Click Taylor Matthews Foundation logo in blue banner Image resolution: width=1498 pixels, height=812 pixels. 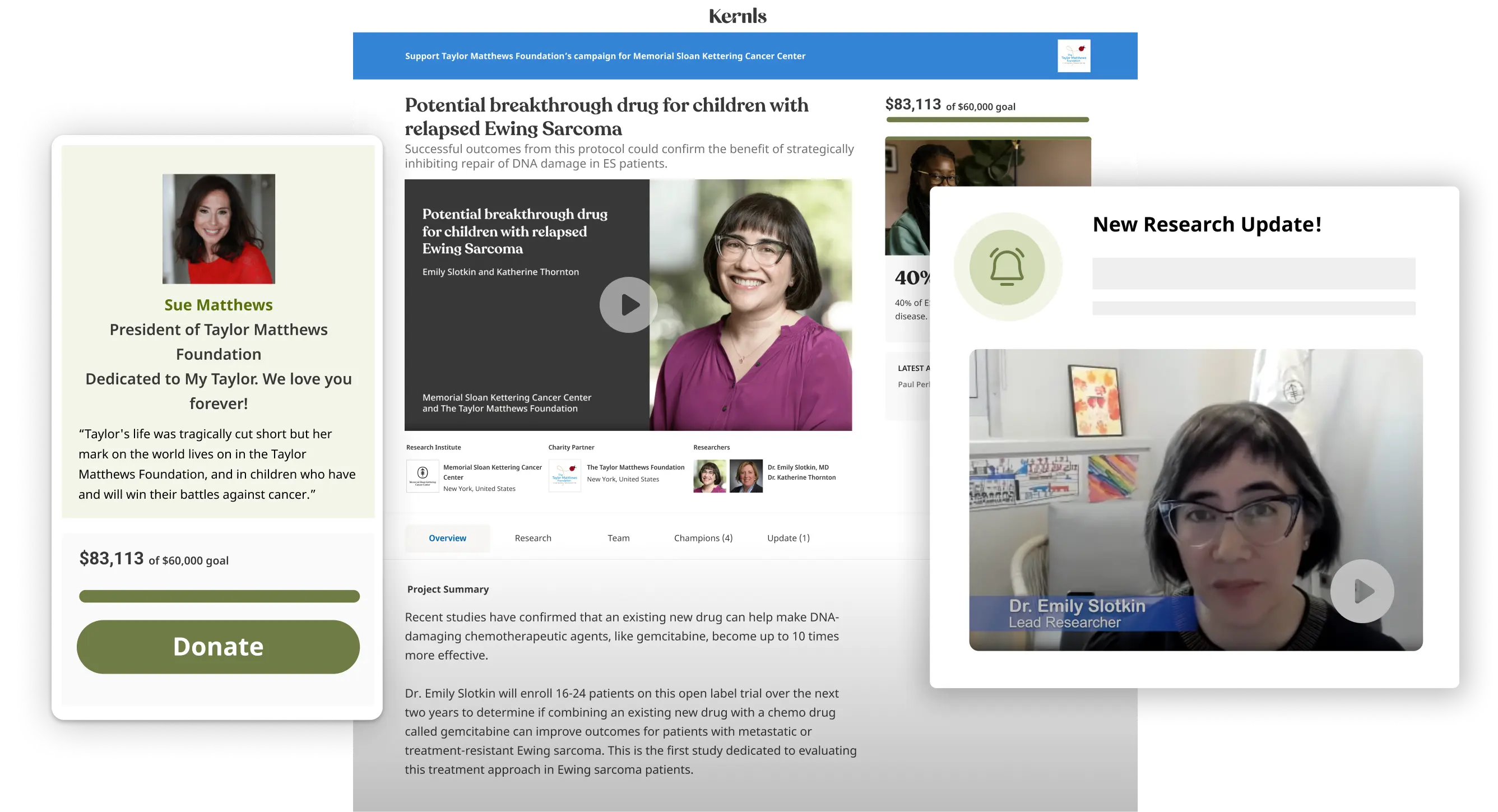(1074, 56)
